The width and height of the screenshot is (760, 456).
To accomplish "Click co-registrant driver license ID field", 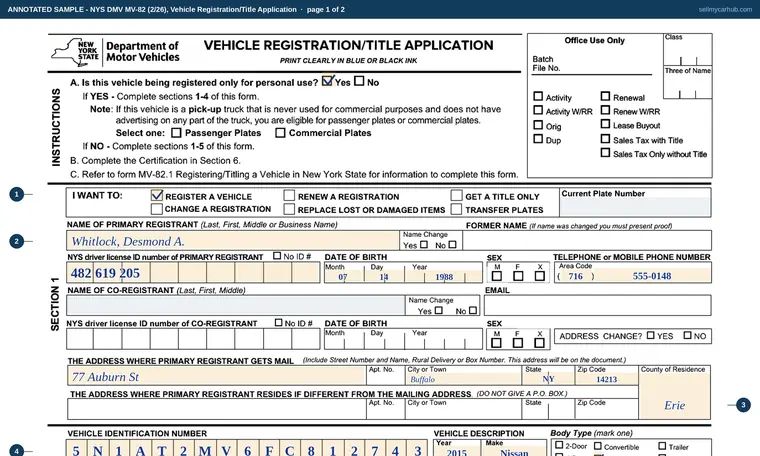I will tap(193, 339).
